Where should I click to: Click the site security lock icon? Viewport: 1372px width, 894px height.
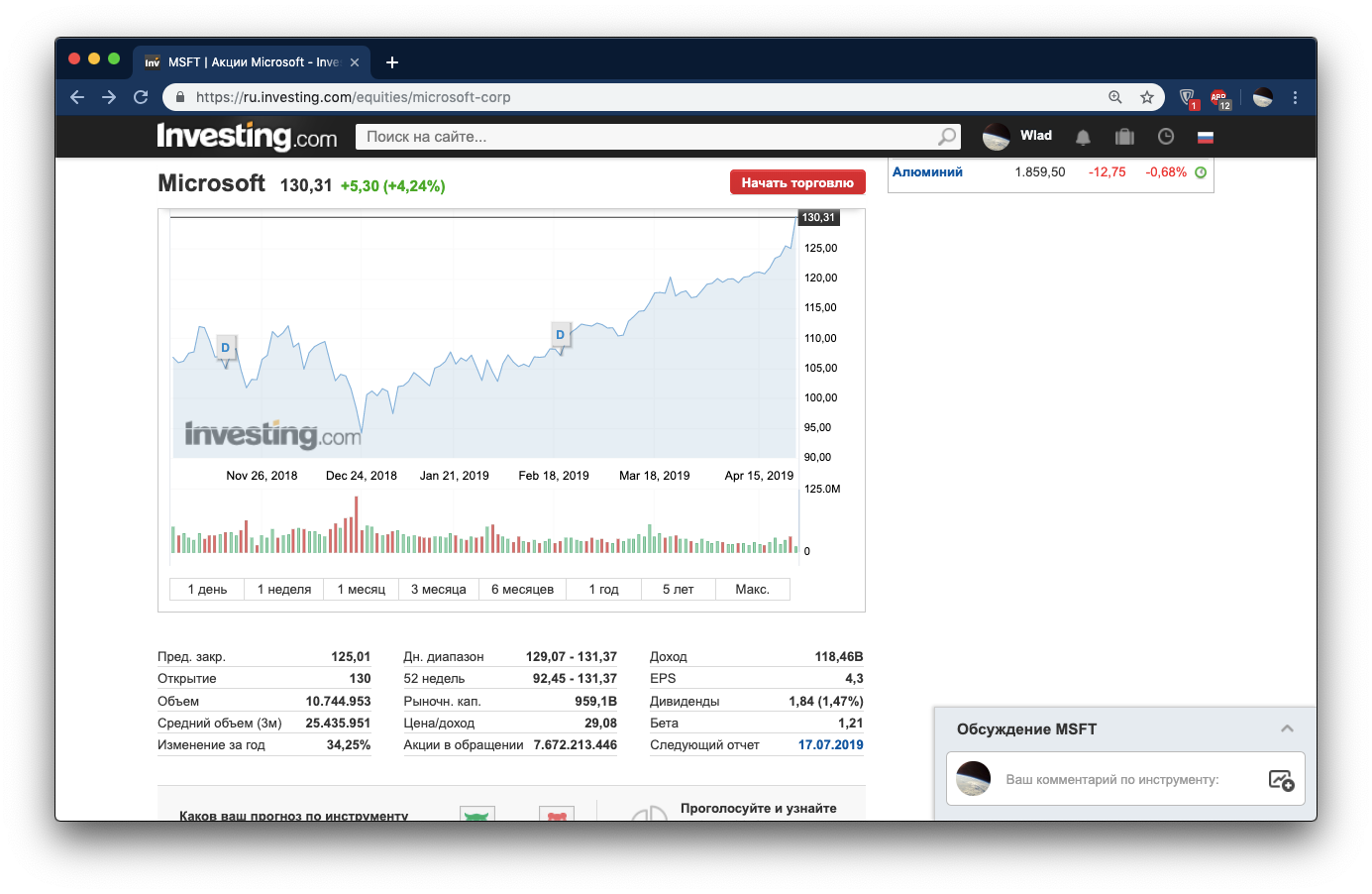tap(179, 97)
